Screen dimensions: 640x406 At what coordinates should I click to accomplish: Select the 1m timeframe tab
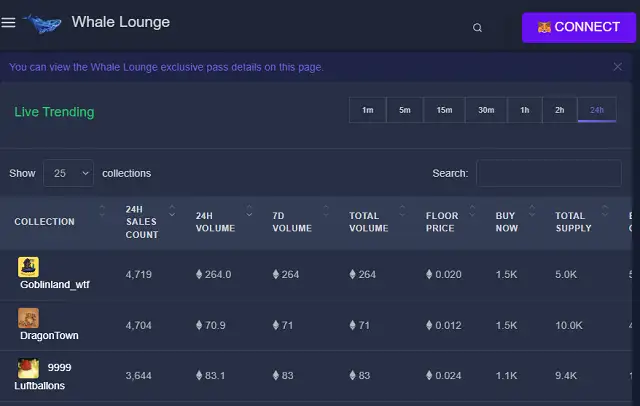[368, 110]
